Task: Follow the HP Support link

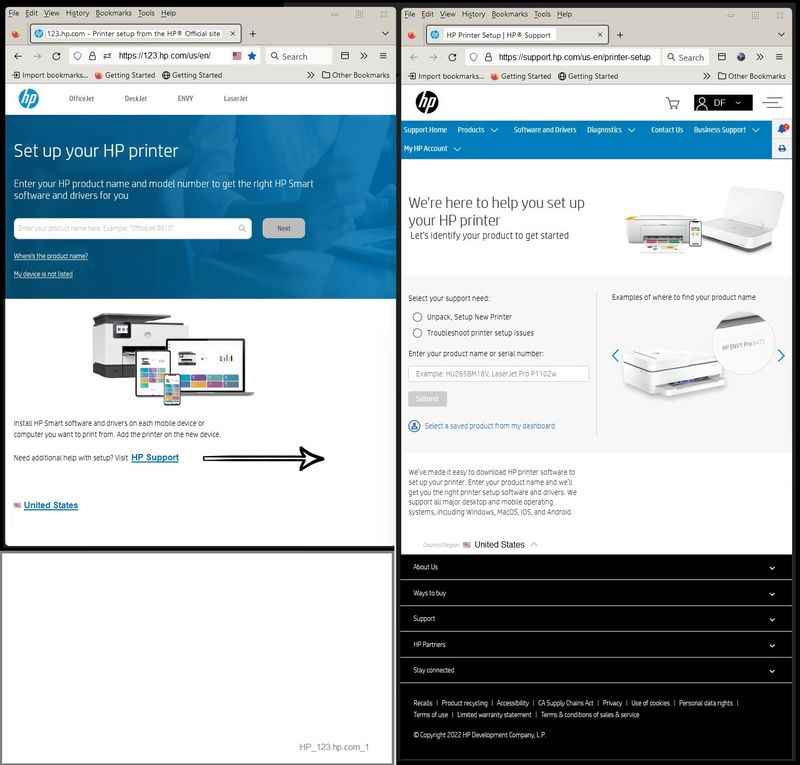Action: [x=155, y=457]
